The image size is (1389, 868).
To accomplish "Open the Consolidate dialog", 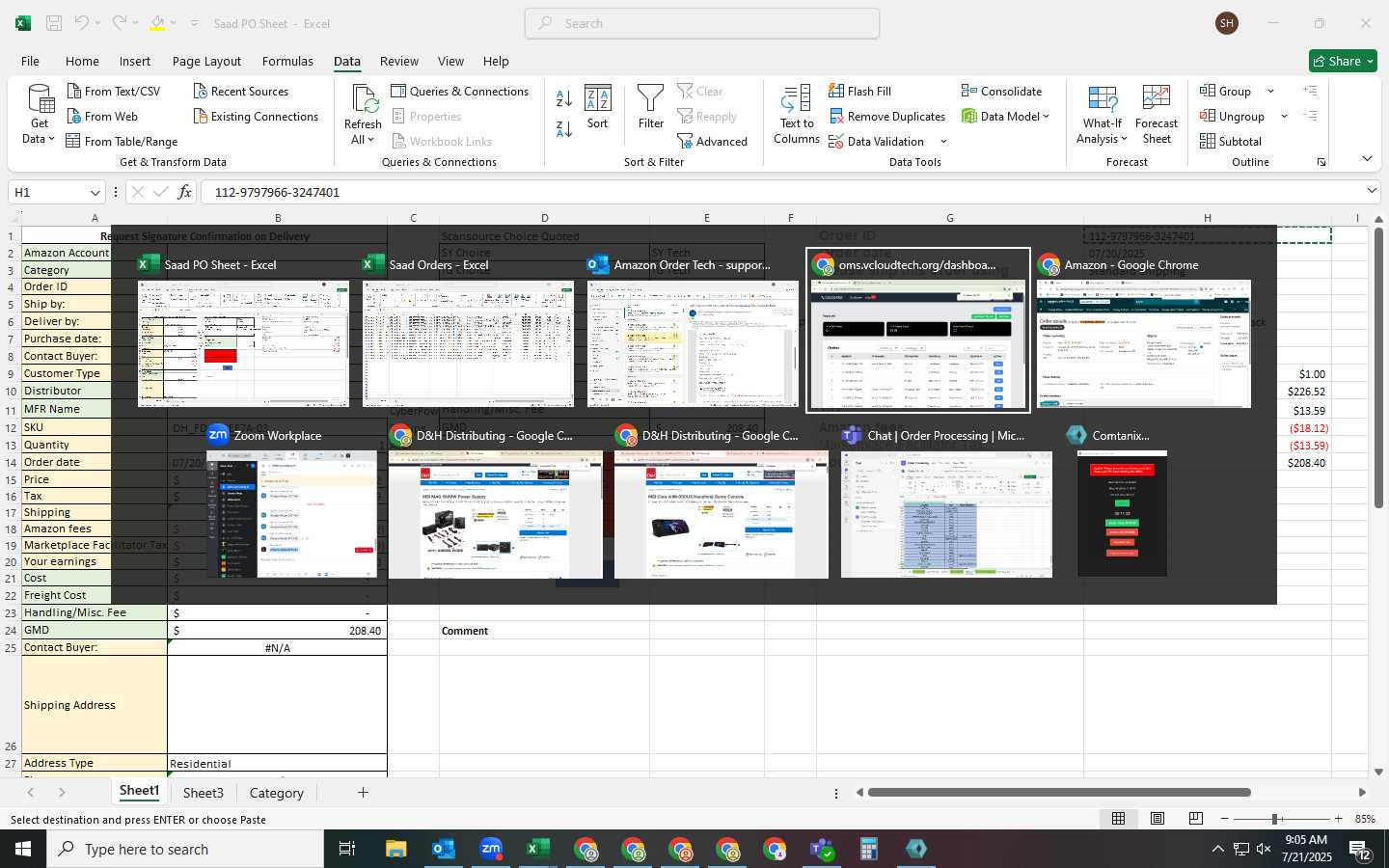I will (x=1001, y=91).
